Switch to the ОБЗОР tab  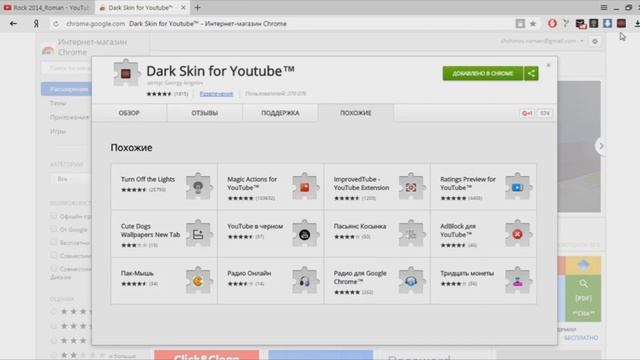click(x=129, y=113)
